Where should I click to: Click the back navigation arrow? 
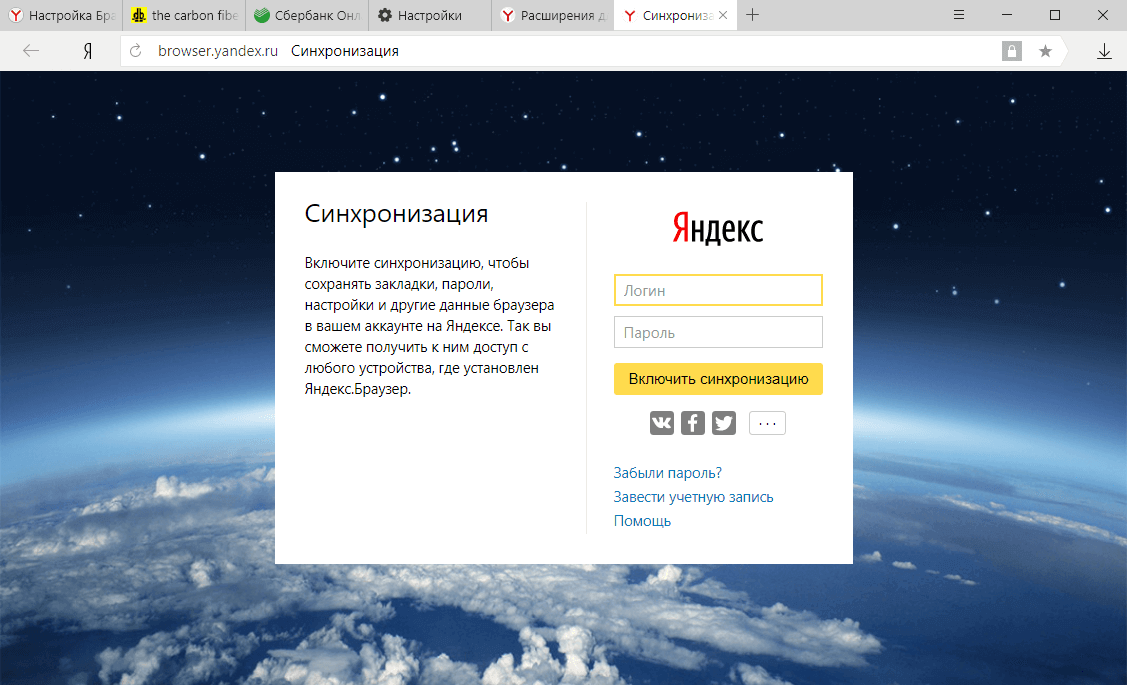(31, 51)
